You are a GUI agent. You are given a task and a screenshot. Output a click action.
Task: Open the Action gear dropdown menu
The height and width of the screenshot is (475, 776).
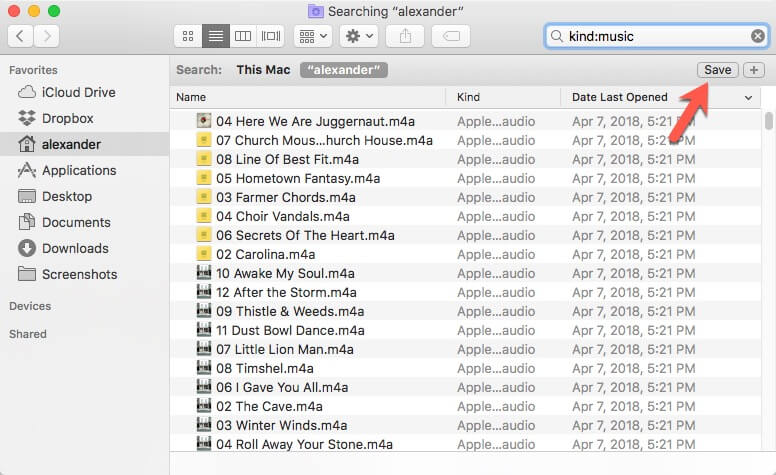point(358,36)
